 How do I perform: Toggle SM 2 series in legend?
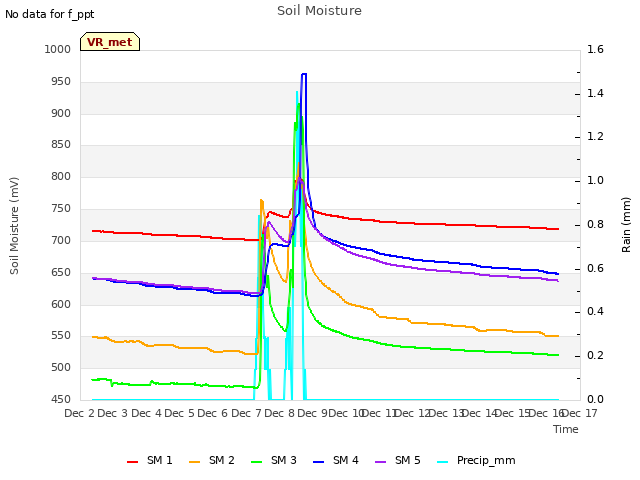(x=212, y=460)
